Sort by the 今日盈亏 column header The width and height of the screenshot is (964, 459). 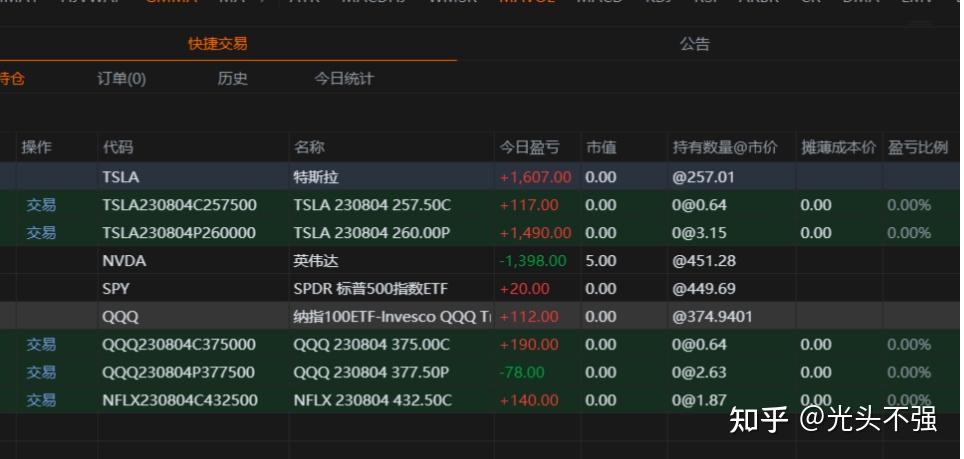[x=529, y=147]
